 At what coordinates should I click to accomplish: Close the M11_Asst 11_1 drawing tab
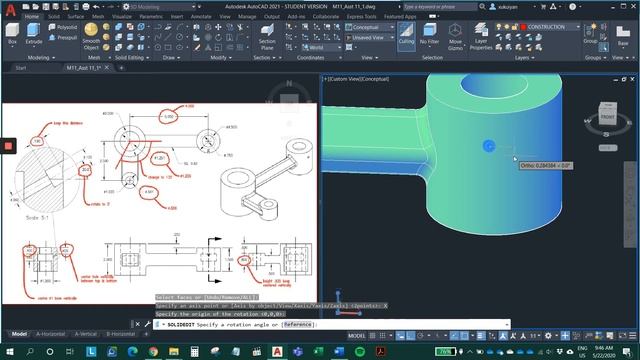tap(107, 68)
